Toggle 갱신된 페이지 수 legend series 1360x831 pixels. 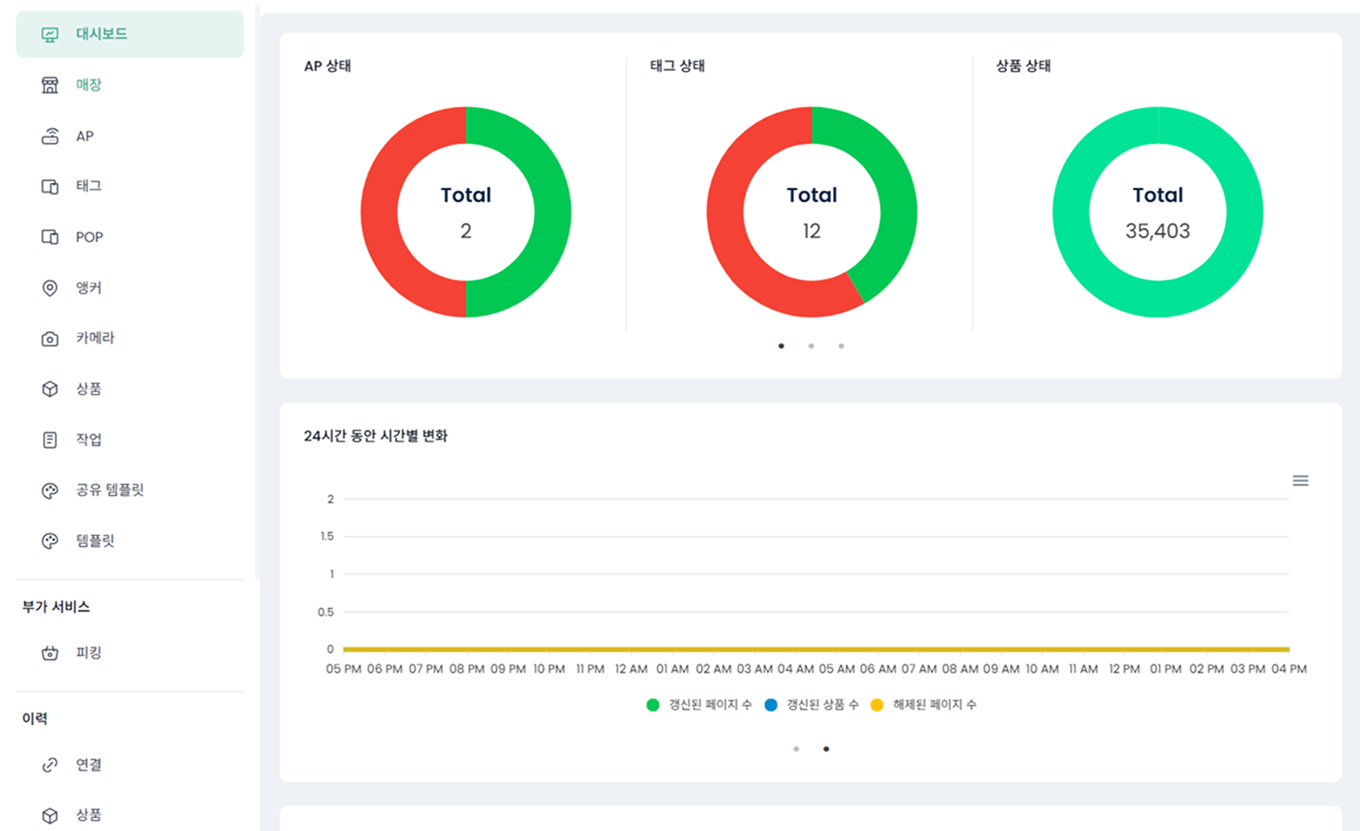point(699,705)
